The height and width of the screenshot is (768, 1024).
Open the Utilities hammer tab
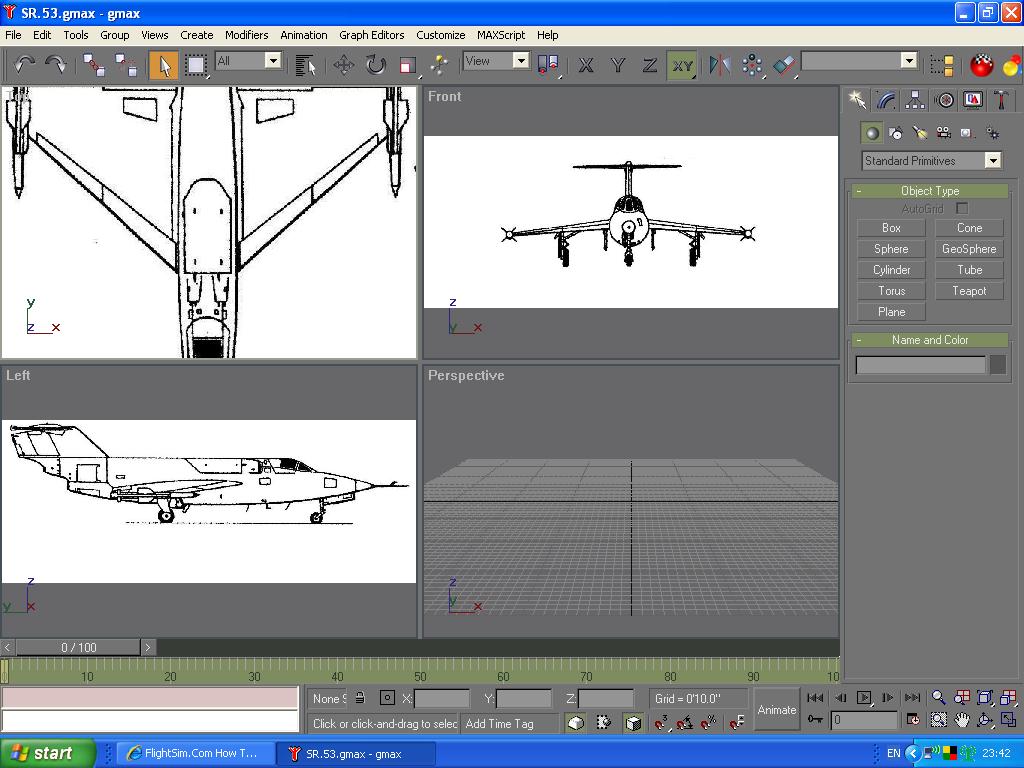click(x=1001, y=100)
